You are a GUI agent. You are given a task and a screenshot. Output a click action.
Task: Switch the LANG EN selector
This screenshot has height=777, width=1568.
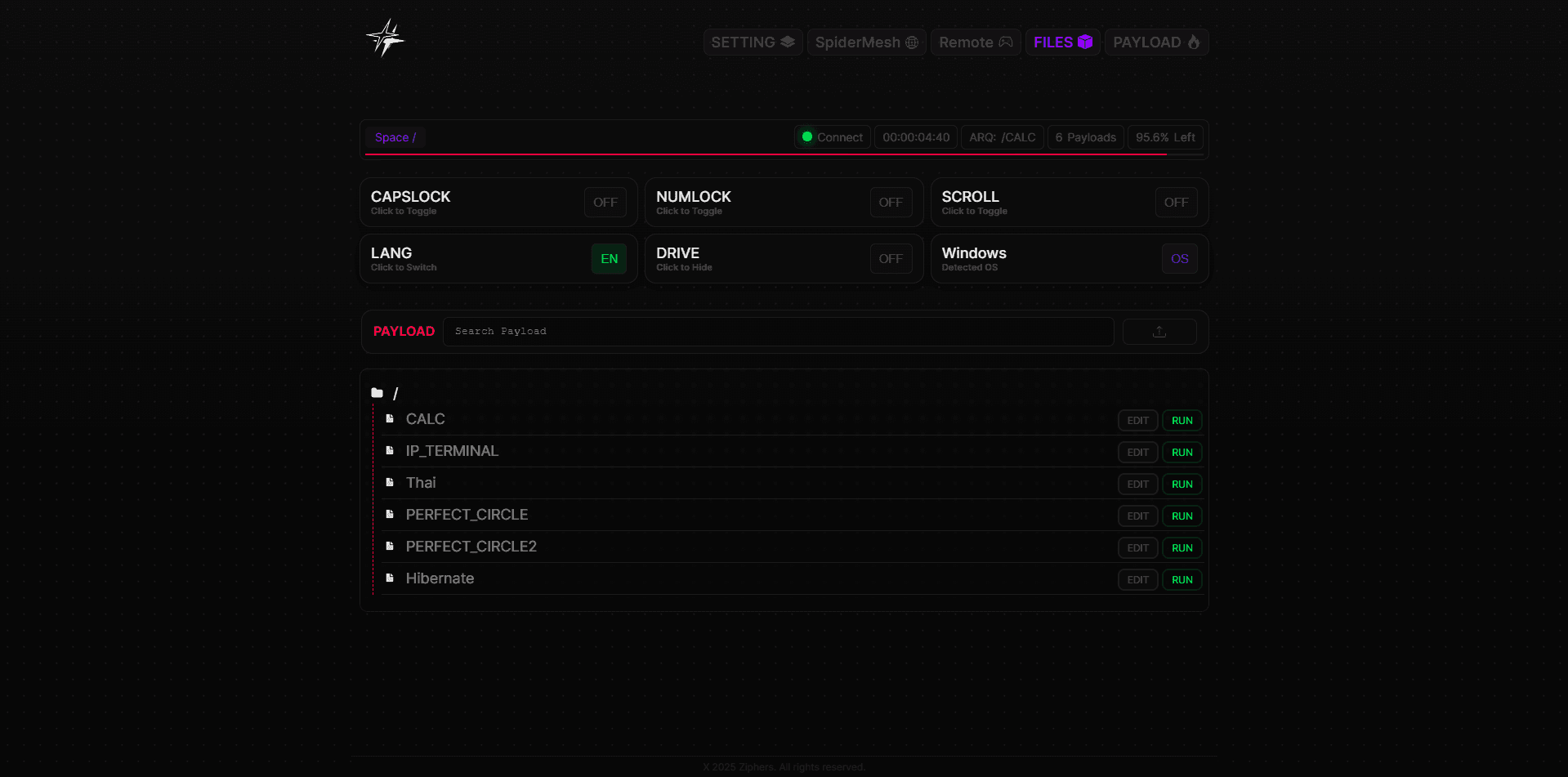[609, 259]
